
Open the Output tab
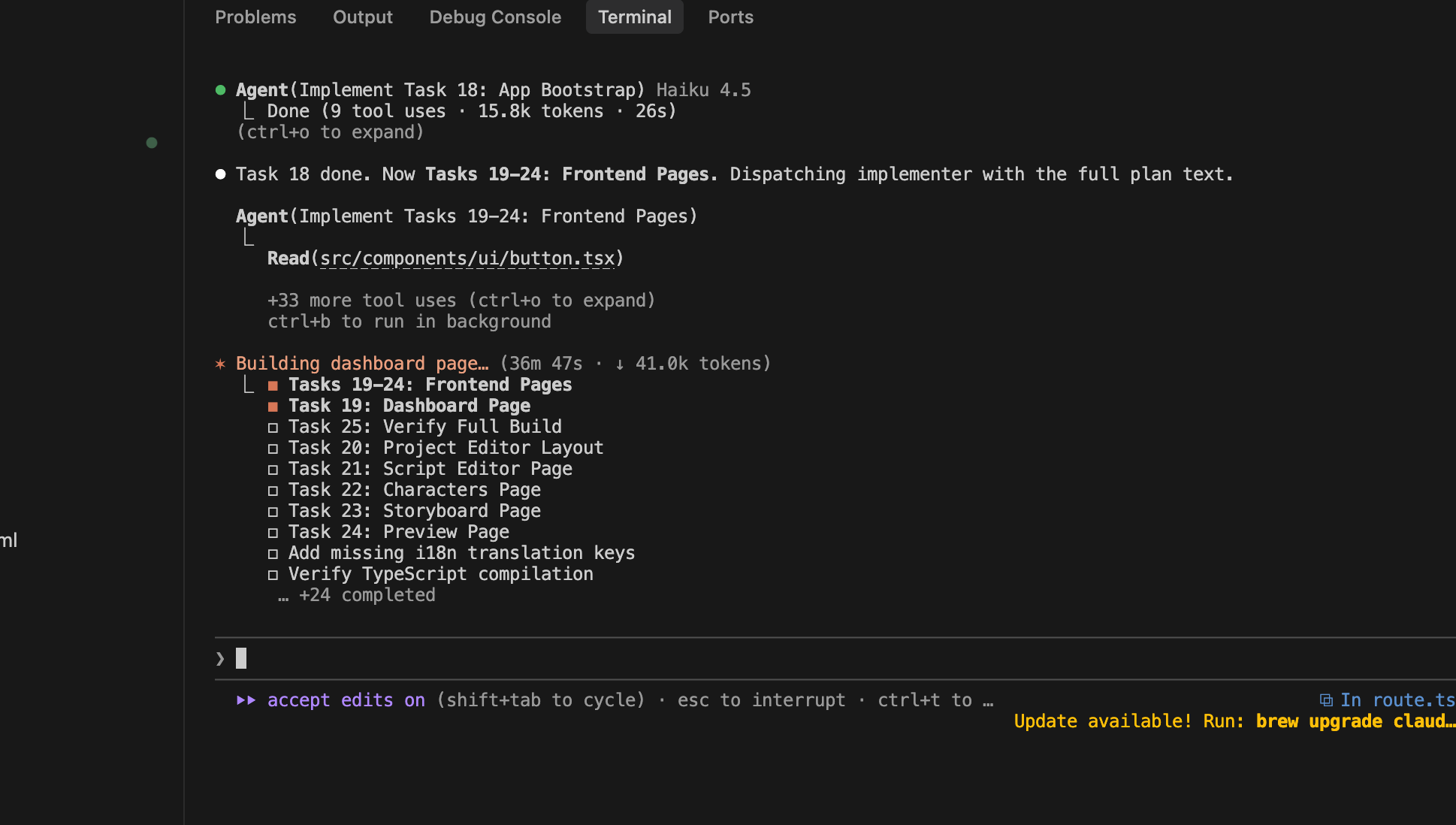(362, 17)
